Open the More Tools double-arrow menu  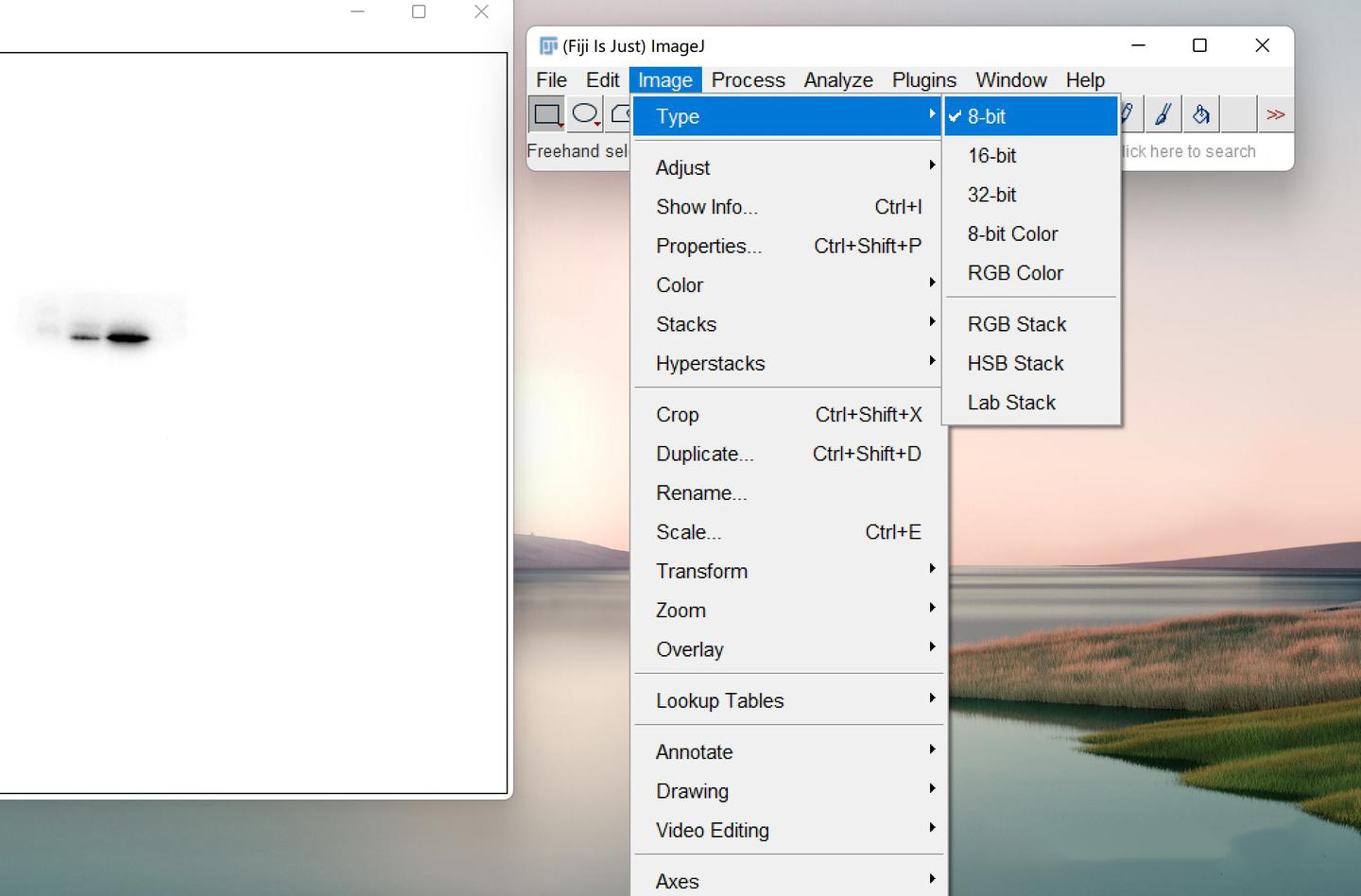[x=1275, y=114]
